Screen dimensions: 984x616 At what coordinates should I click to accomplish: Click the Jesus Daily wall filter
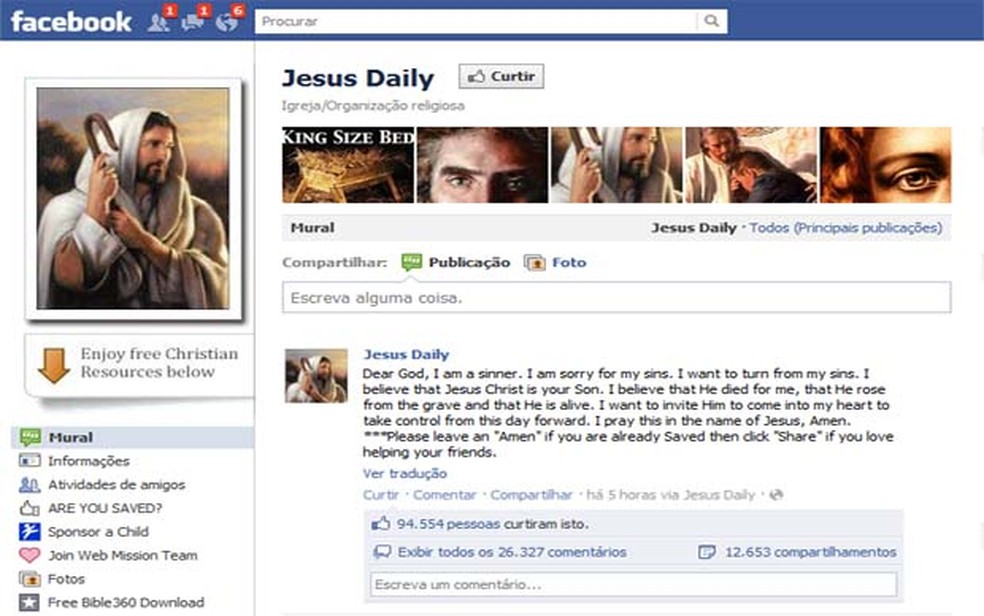pyautogui.click(x=693, y=228)
